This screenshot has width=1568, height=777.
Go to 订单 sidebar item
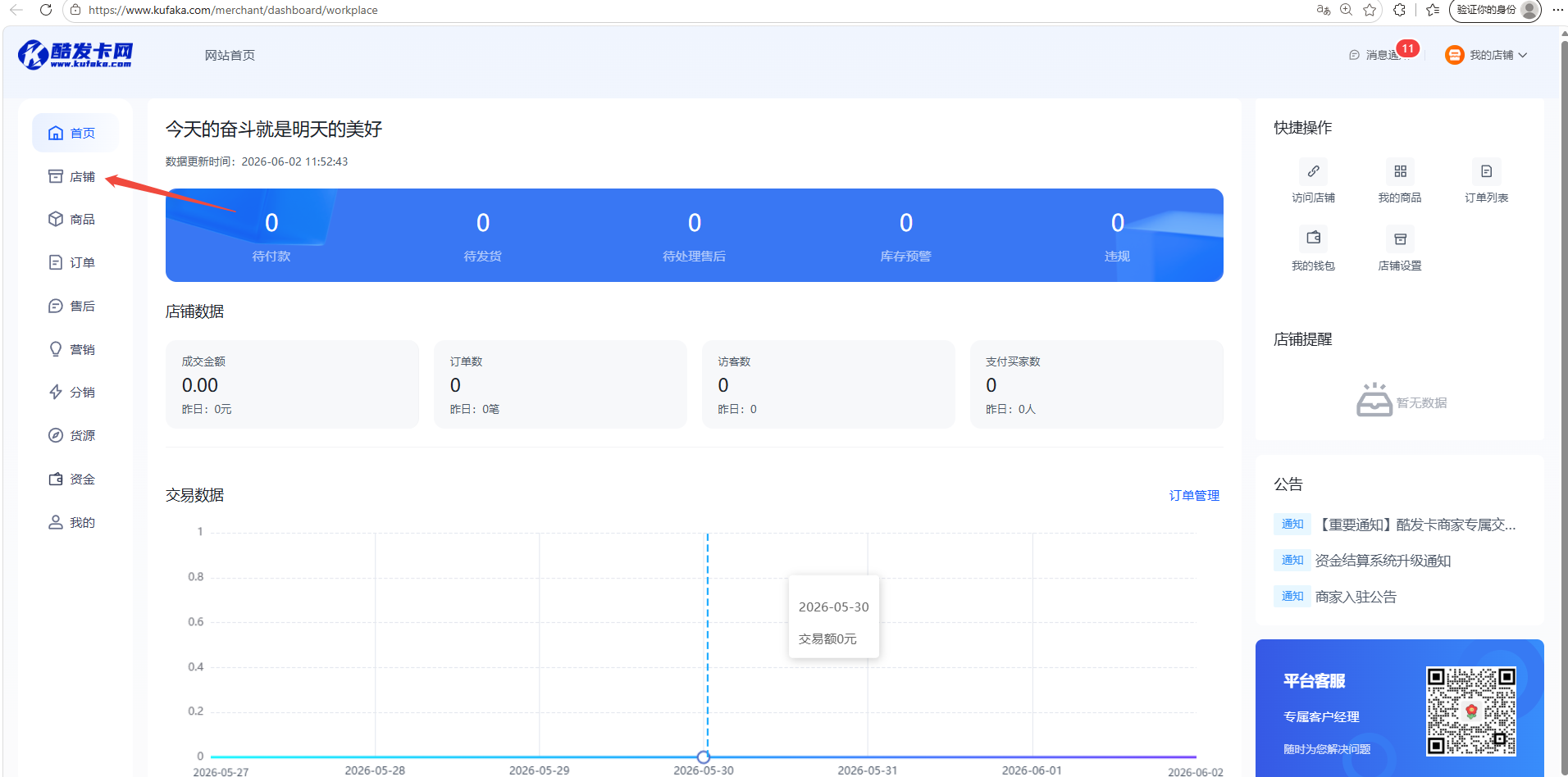click(x=71, y=262)
